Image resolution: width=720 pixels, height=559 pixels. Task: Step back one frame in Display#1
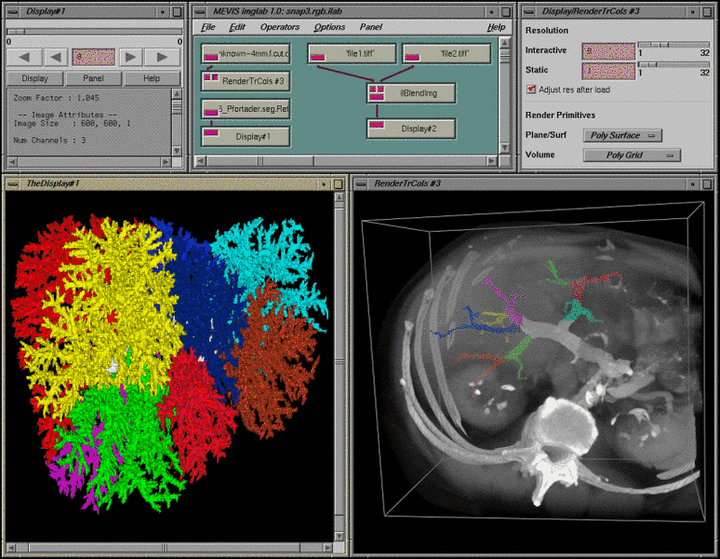pos(56,57)
